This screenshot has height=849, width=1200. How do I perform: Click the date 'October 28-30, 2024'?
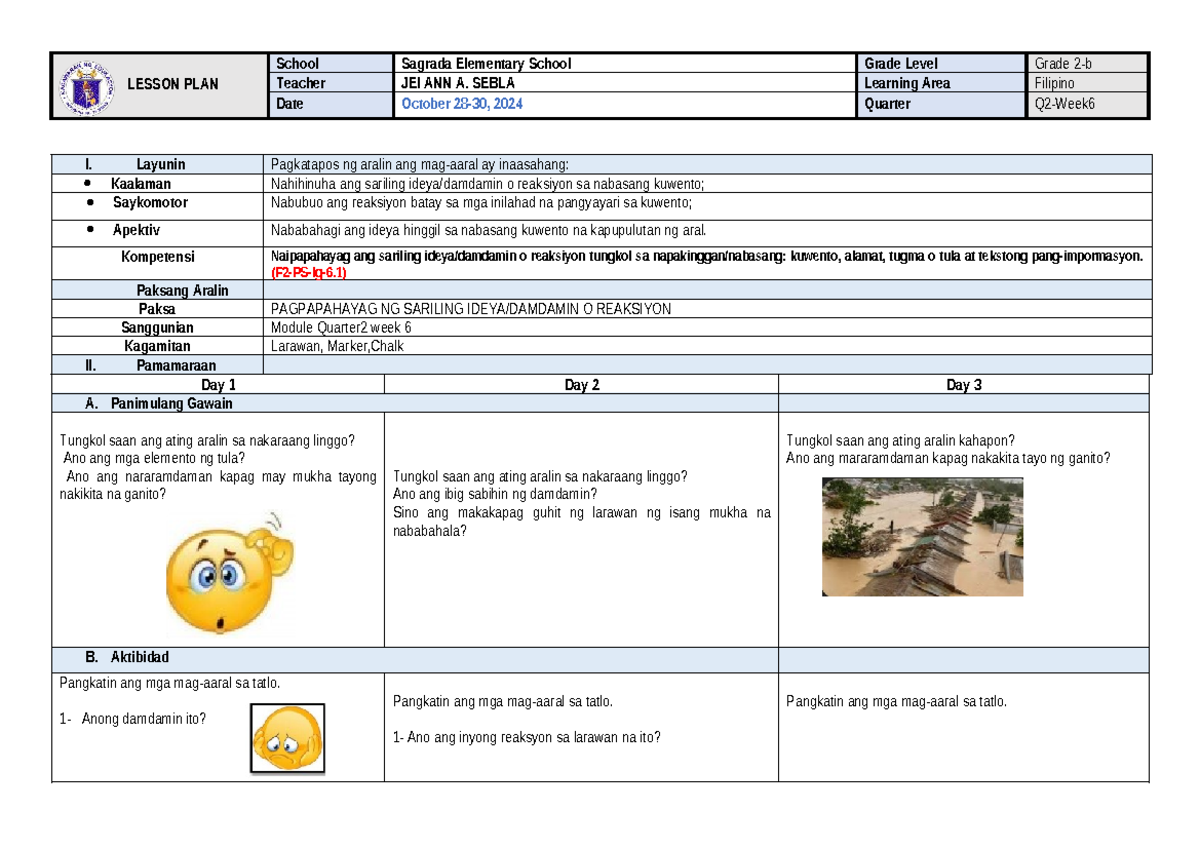[x=461, y=104]
